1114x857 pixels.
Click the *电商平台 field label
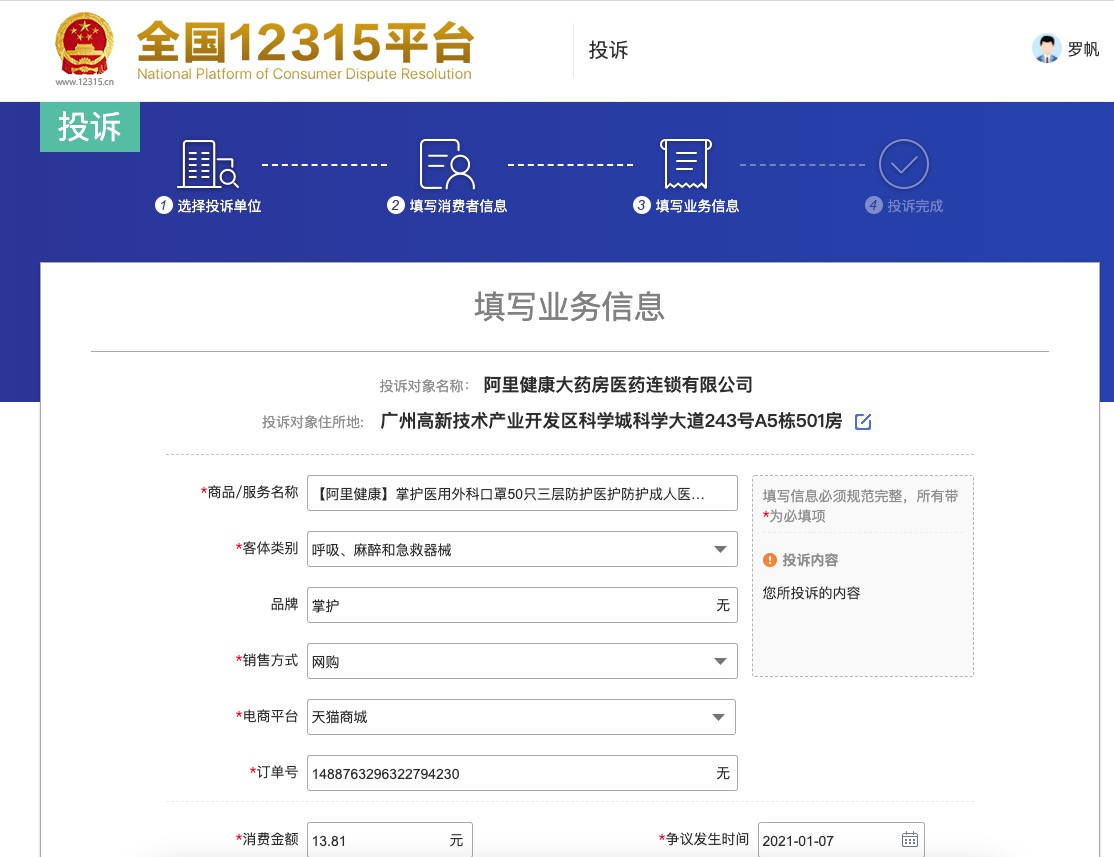266,716
